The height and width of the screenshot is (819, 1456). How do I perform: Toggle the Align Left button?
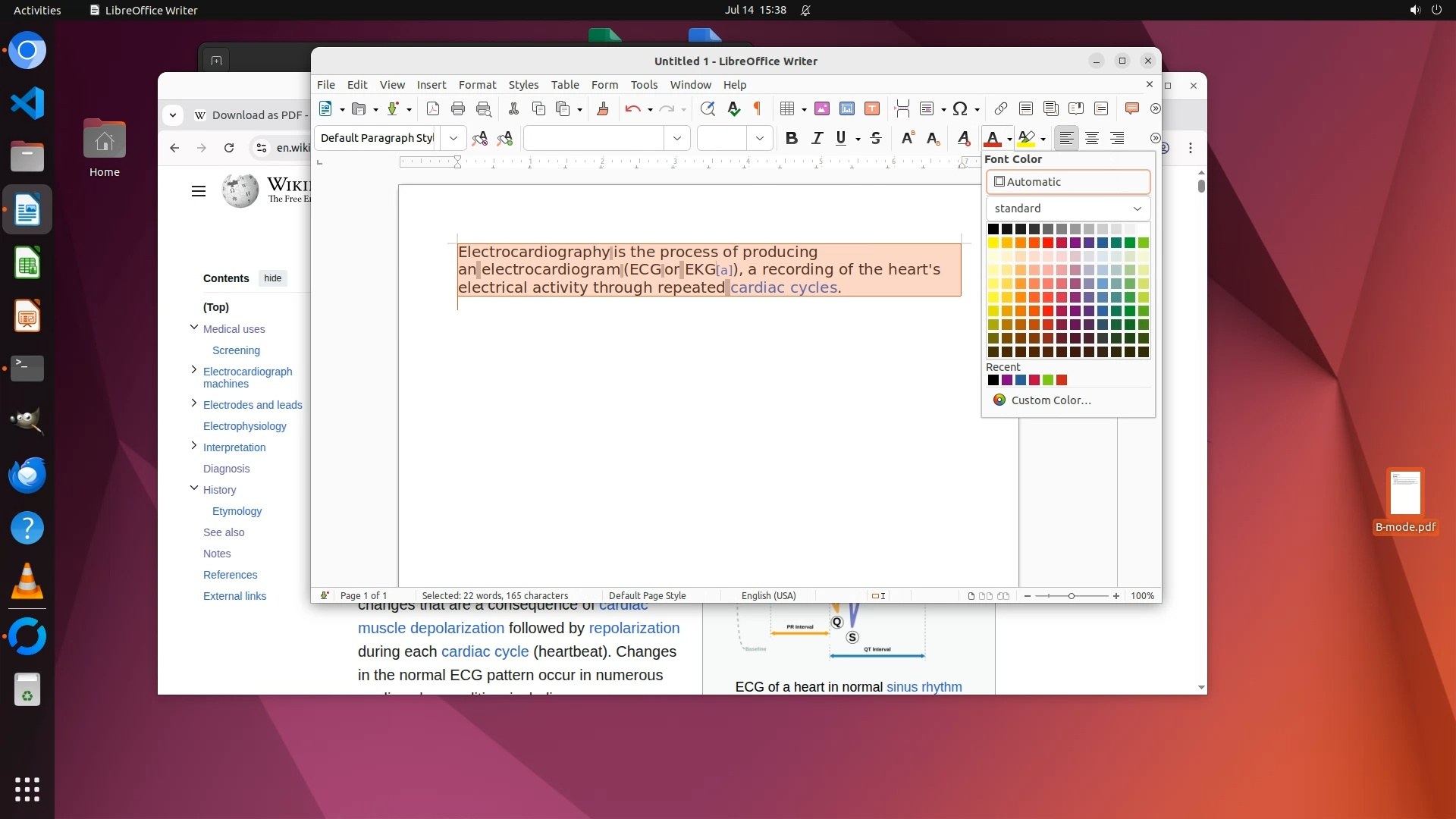[x=1066, y=138]
